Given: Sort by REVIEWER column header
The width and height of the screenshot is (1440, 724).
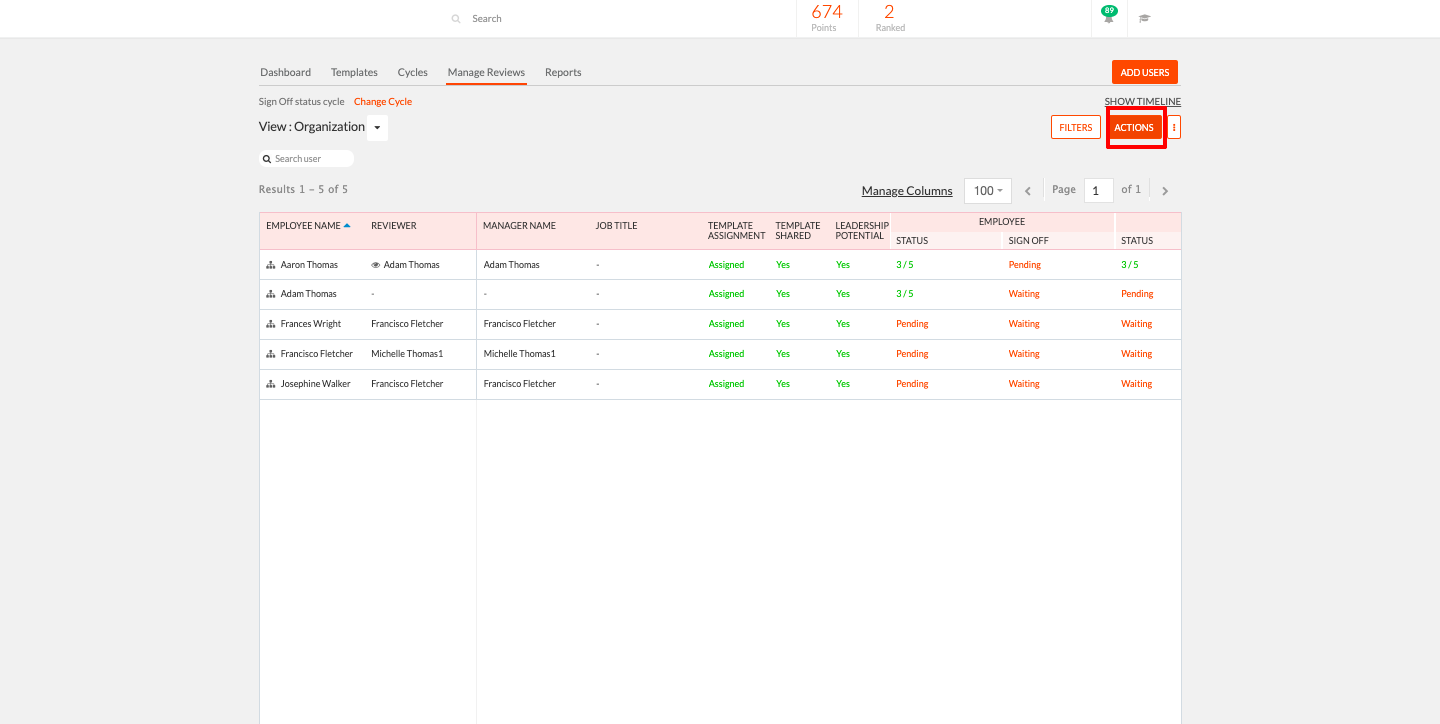Looking at the screenshot, I should (394, 226).
